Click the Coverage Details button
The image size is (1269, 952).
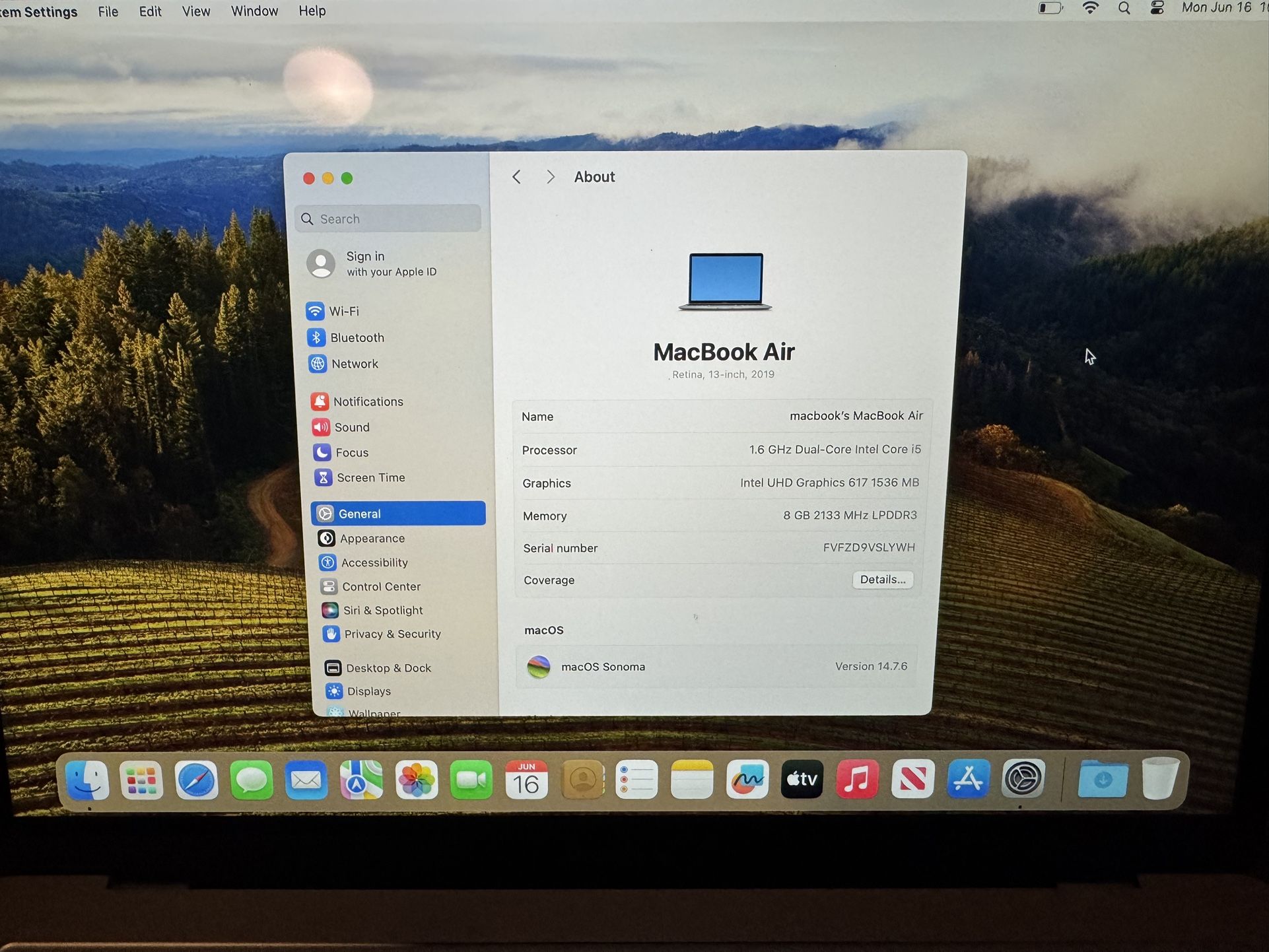883,580
